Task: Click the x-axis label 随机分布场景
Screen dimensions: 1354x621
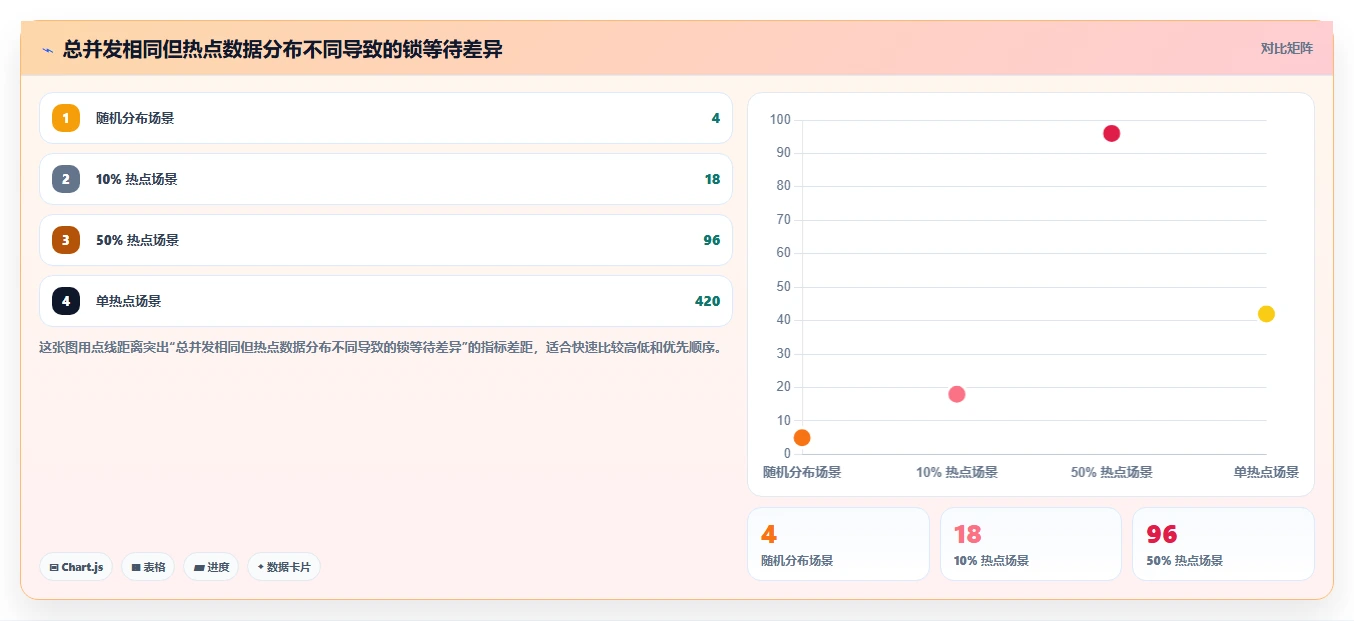Action: point(802,472)
